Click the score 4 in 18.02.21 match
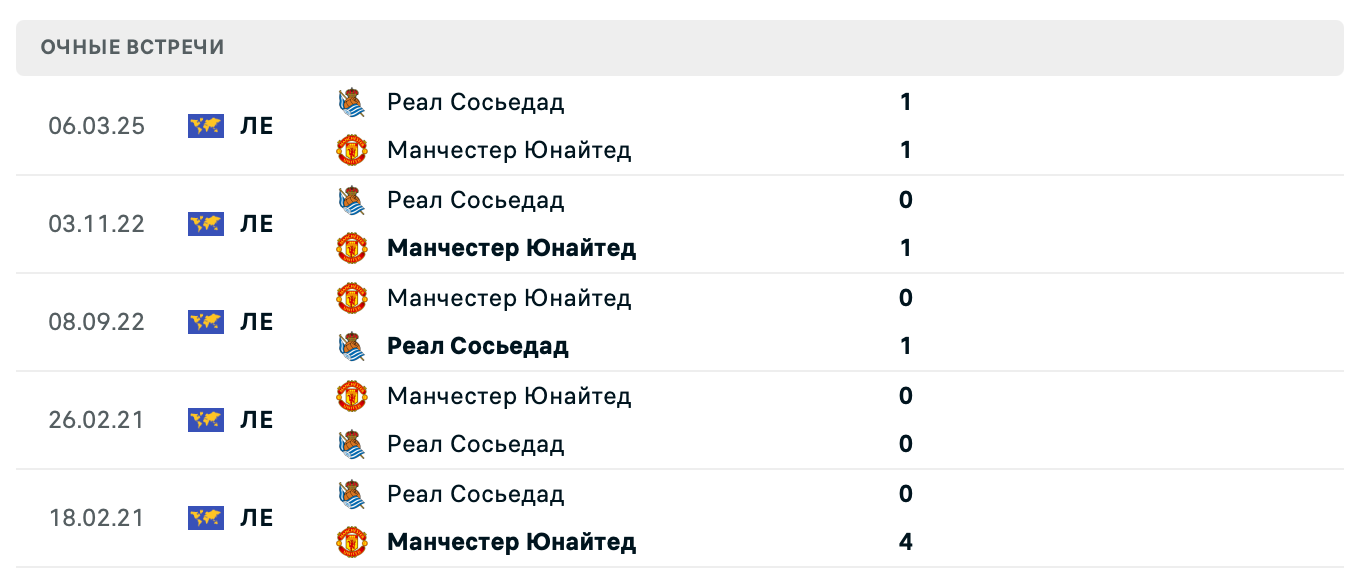 [905, 542]
